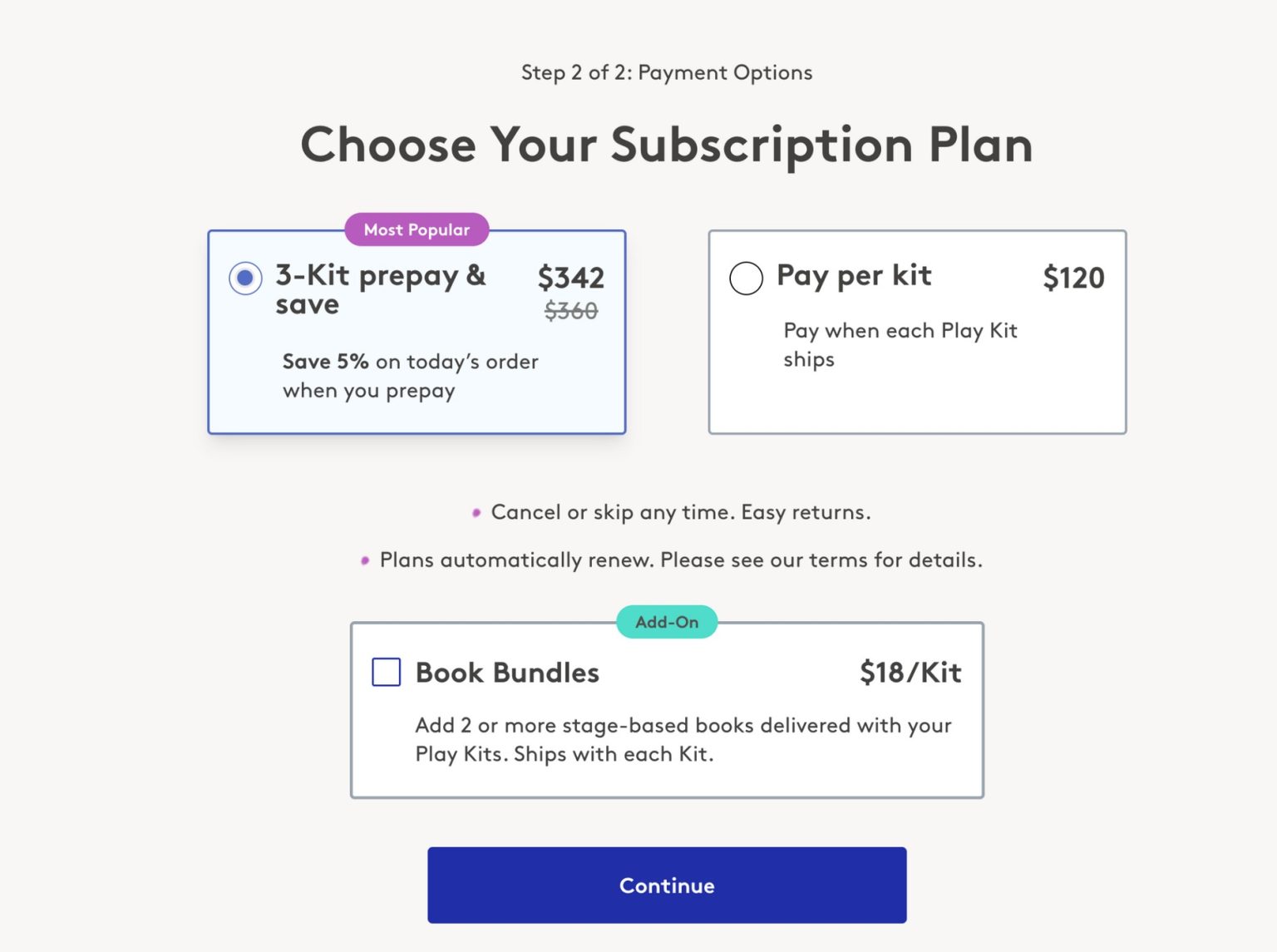Click the Most Popular badge

tap(416, 229)
